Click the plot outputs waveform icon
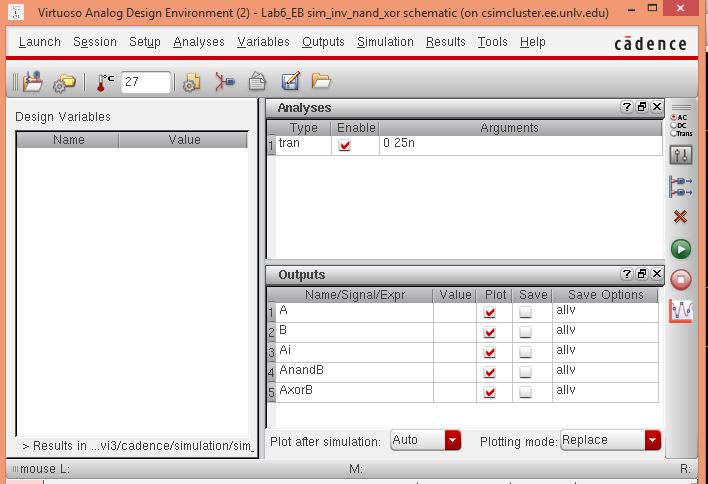The width and height of the screenshot is (708, 484). (681, 311)
